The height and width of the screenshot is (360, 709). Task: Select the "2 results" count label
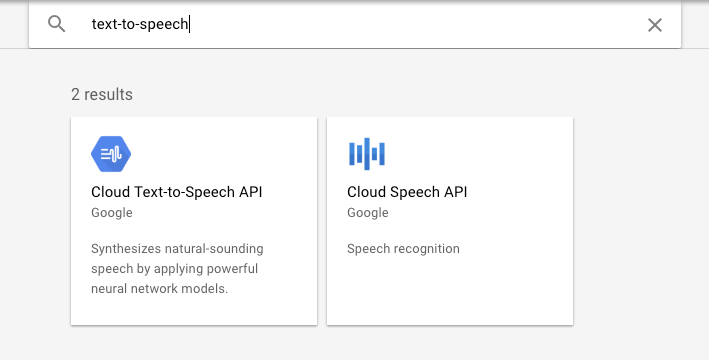102,95
